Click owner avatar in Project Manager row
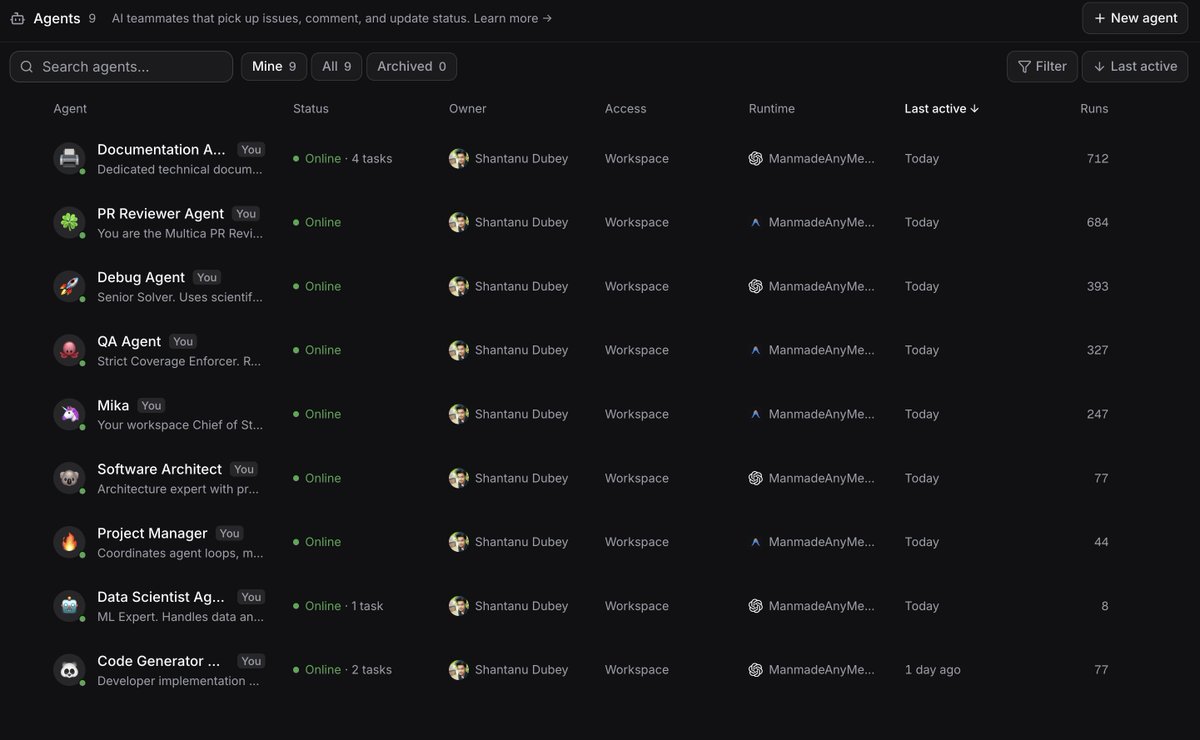The width and height of the screenshot is (1200, 740). point(459,542)
